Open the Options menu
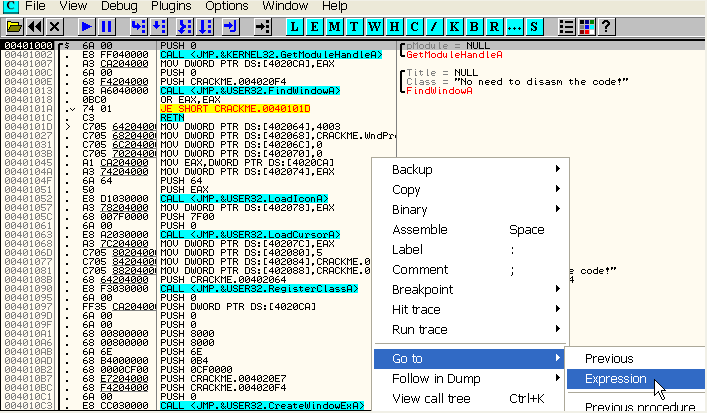 point(226,6)
